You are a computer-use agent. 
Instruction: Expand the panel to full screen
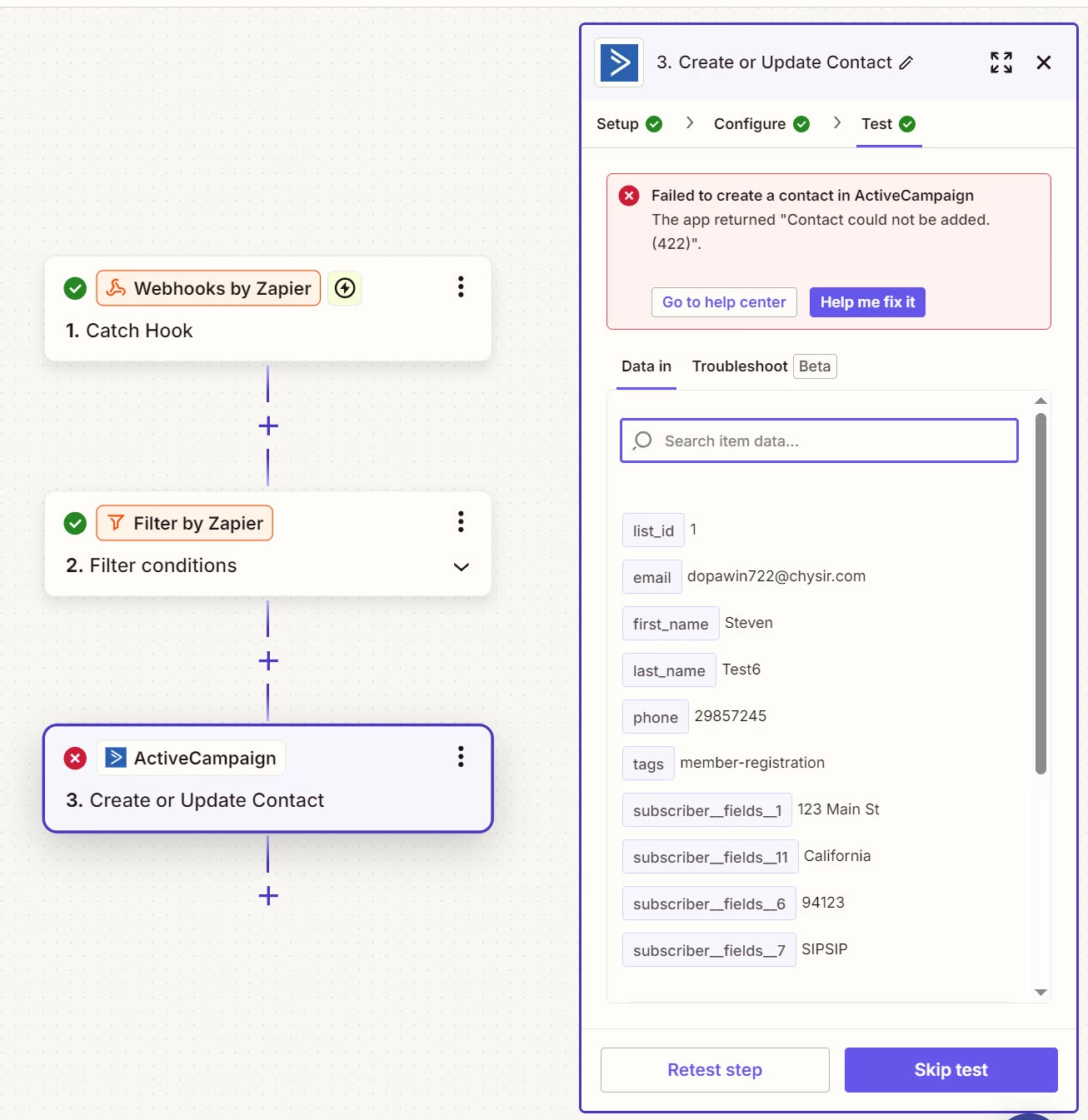[1001, 62]
